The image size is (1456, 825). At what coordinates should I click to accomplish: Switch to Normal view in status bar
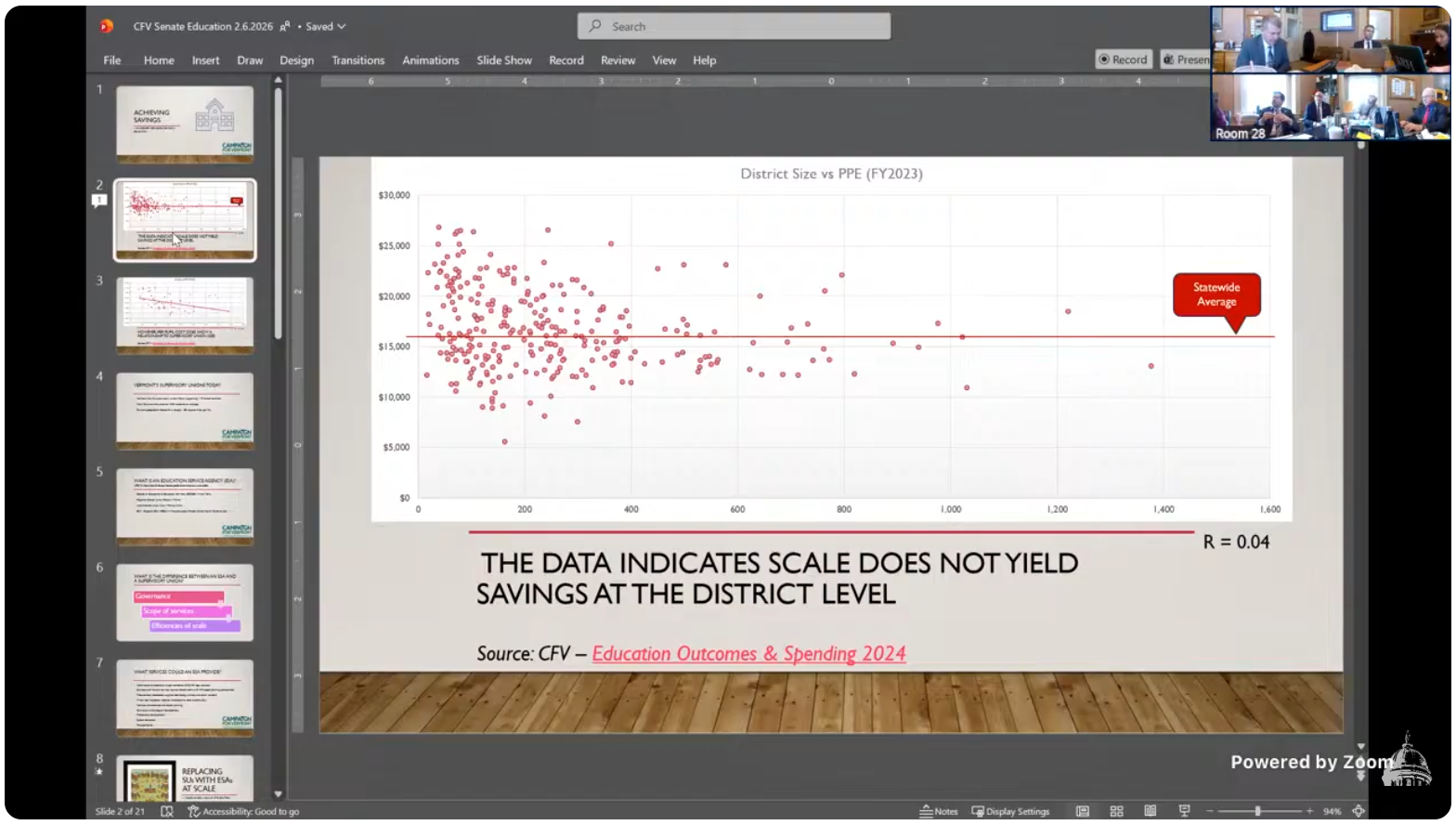pyautogui.click(x=1083, y=811)
